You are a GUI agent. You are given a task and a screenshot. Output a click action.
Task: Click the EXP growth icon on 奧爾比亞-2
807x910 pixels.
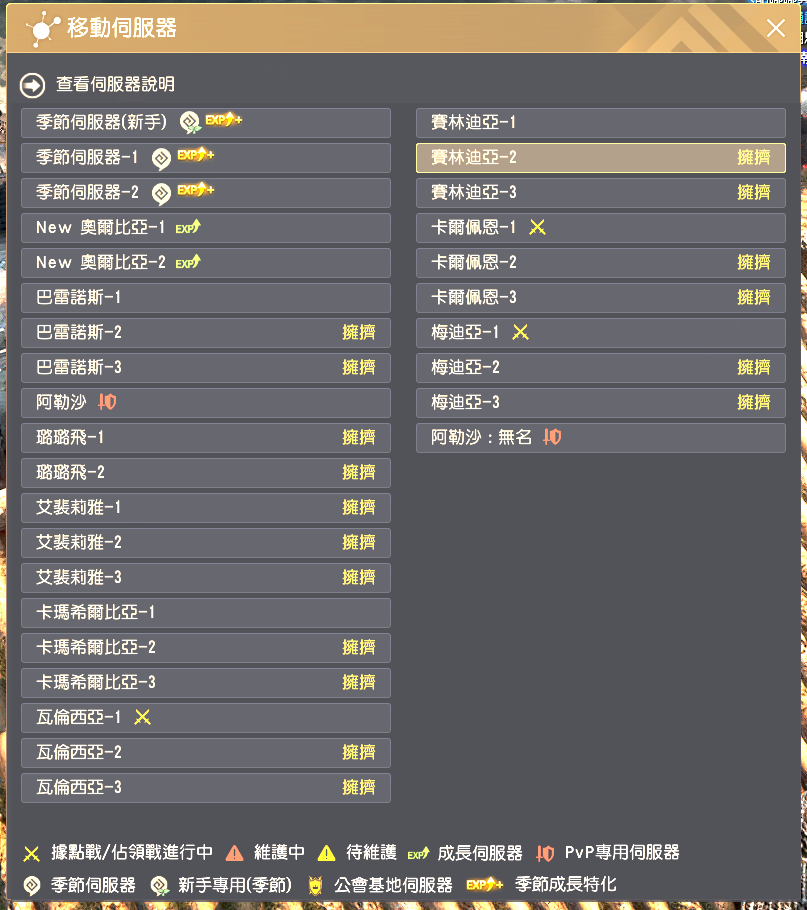[189, 262]
